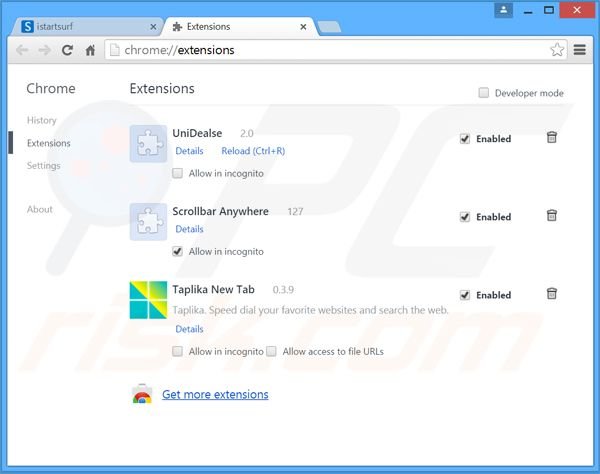Select the Extensions browser tab
Viewport: 600px width, 474px height.
tap(239, 27)
